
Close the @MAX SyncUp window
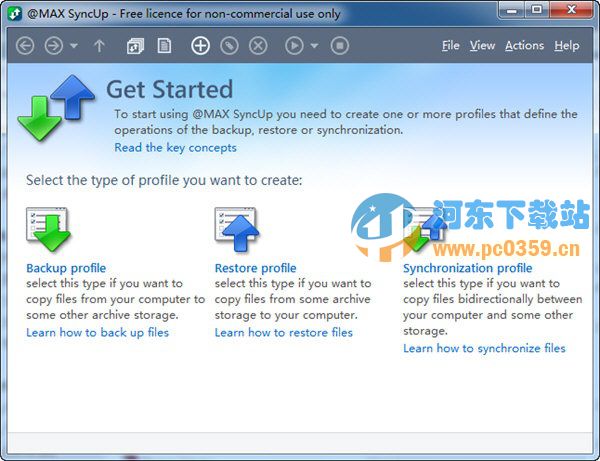point(571,10)
